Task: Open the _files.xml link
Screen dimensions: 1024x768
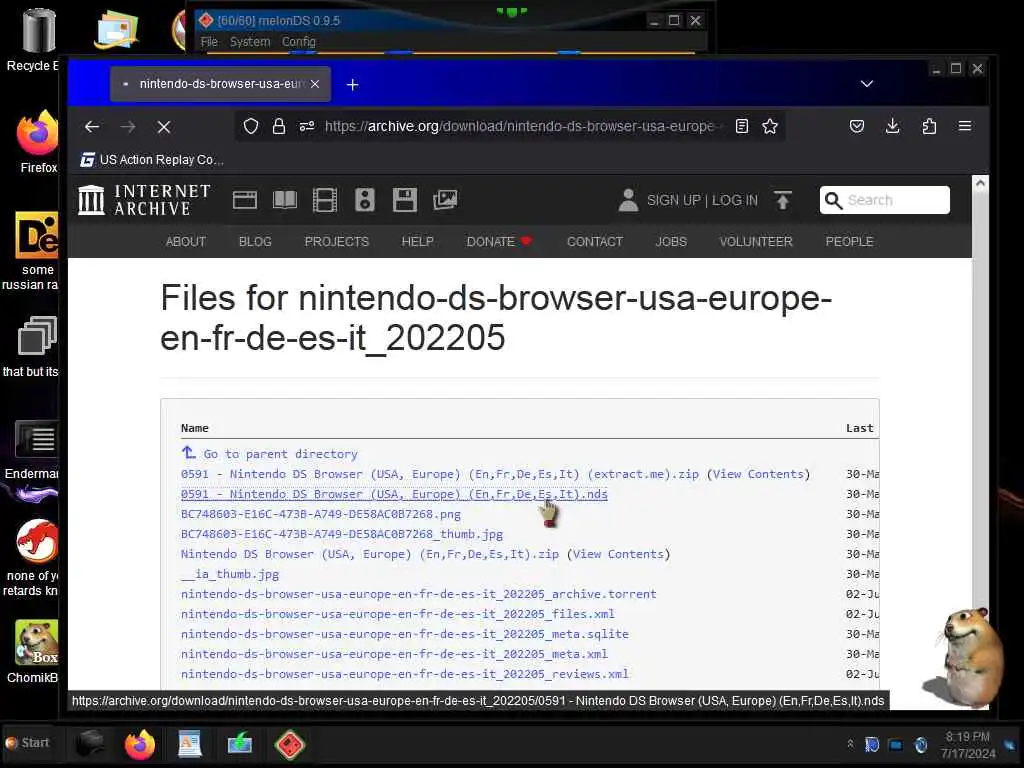Action: (x=398, y=614)
